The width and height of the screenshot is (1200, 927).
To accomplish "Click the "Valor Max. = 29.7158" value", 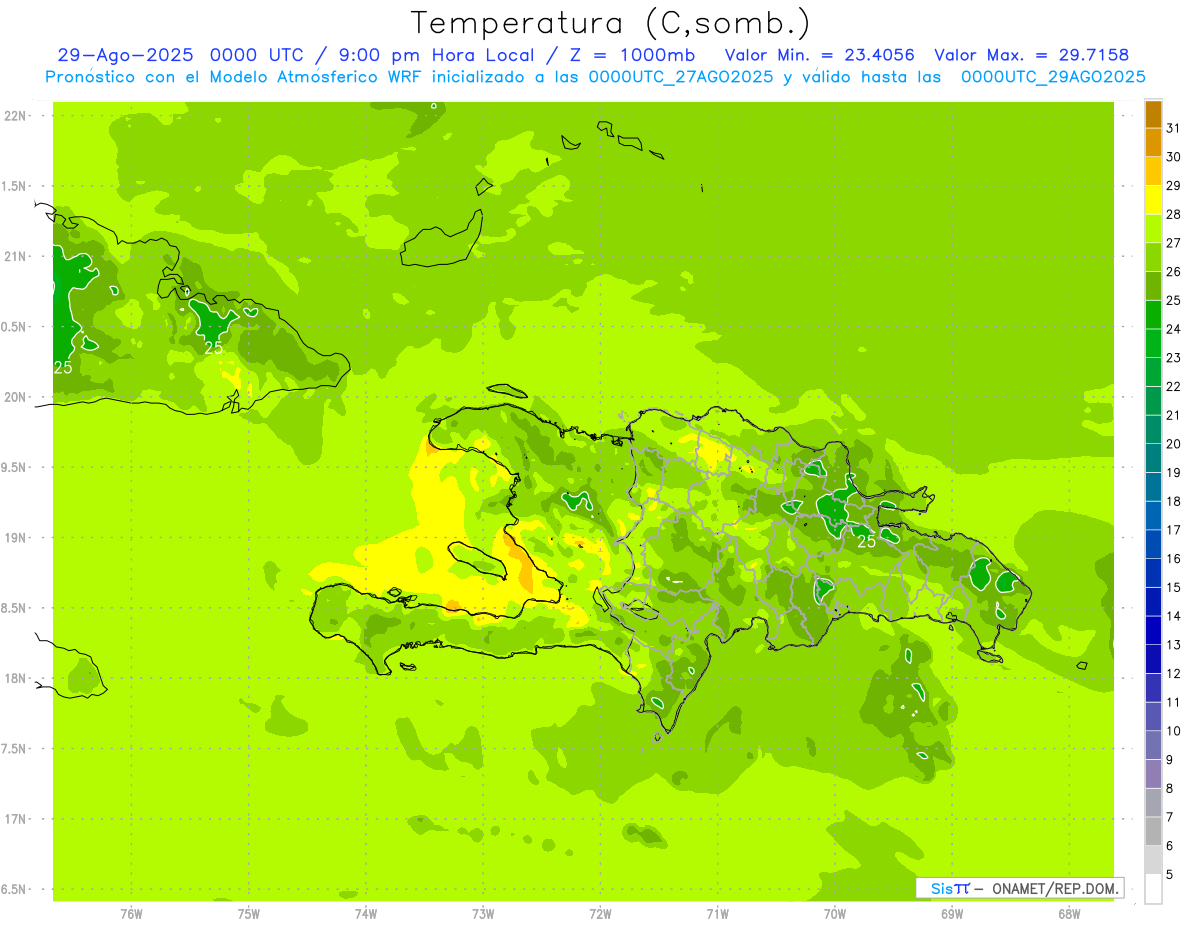I will 1032,55.
